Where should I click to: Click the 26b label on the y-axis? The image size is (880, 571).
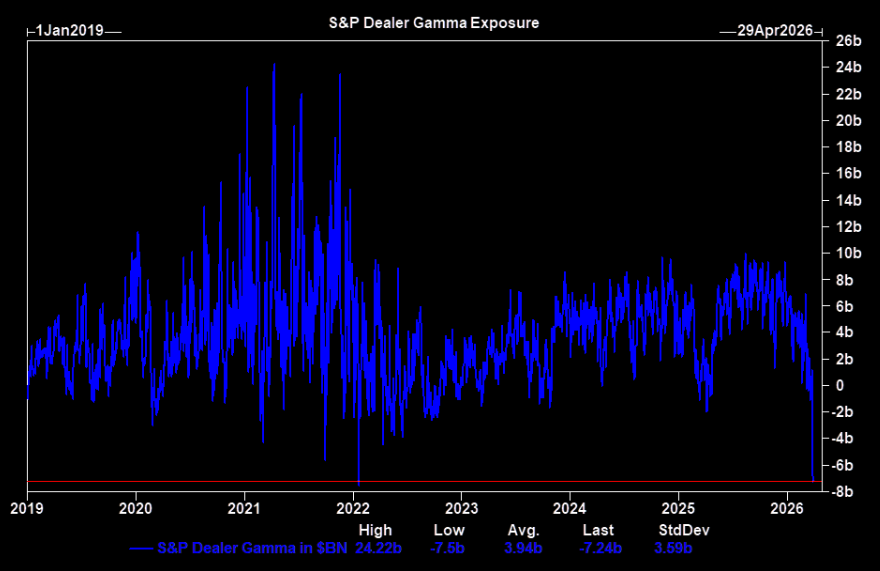click(849, 41)
